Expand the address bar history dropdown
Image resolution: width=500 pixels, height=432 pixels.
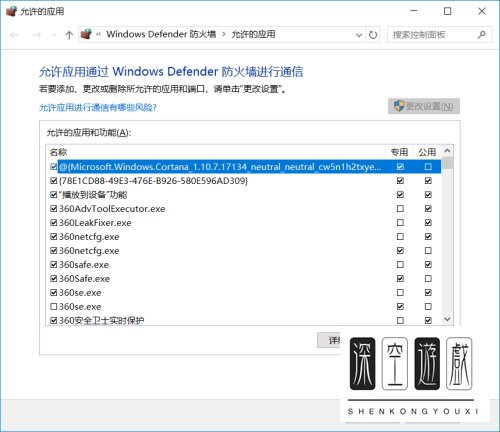click(x=359, y=35)
